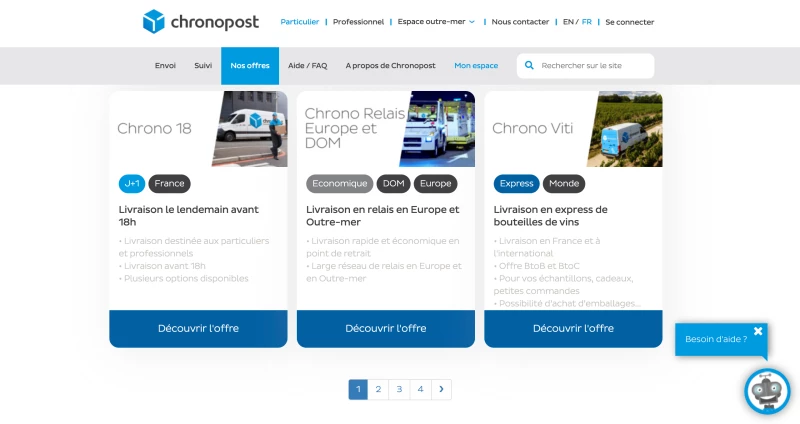
Task: Open the robot chatbot assistant
Action: point(767,392)
